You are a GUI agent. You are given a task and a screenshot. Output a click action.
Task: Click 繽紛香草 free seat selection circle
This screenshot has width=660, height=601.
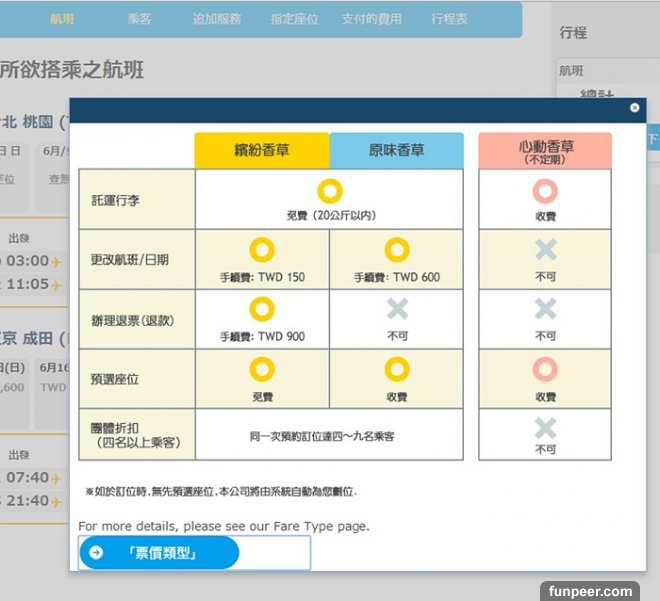point(261,370)
